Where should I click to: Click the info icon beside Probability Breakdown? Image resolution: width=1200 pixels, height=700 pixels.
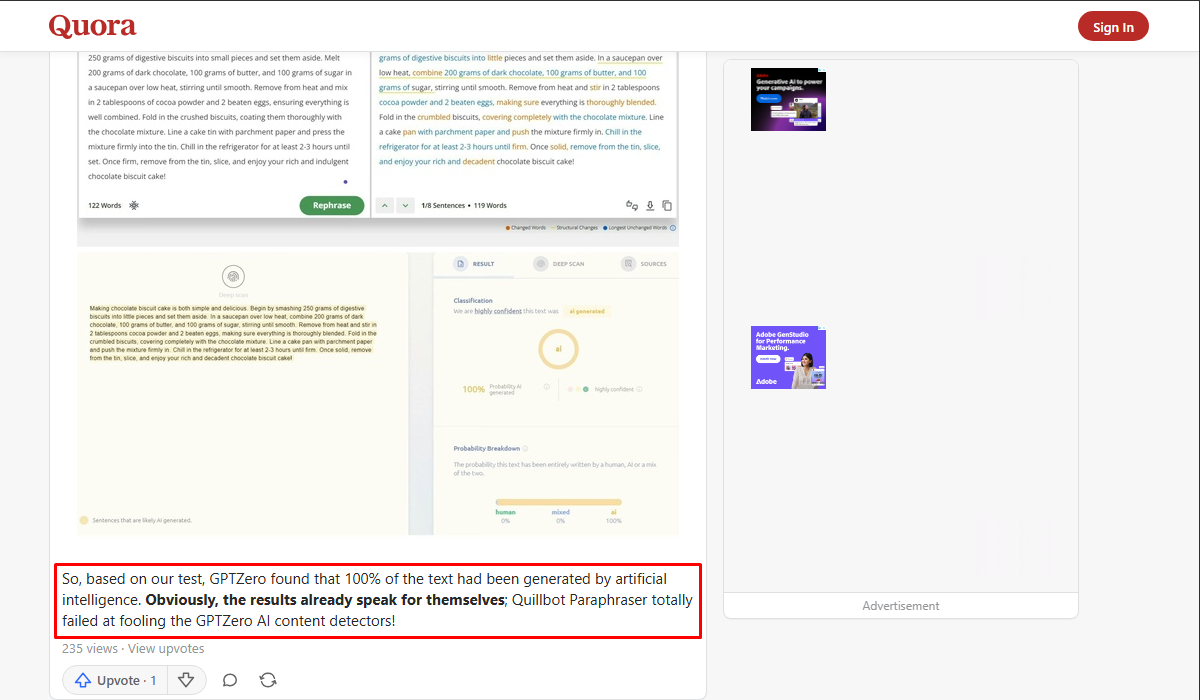pos(525,448)
